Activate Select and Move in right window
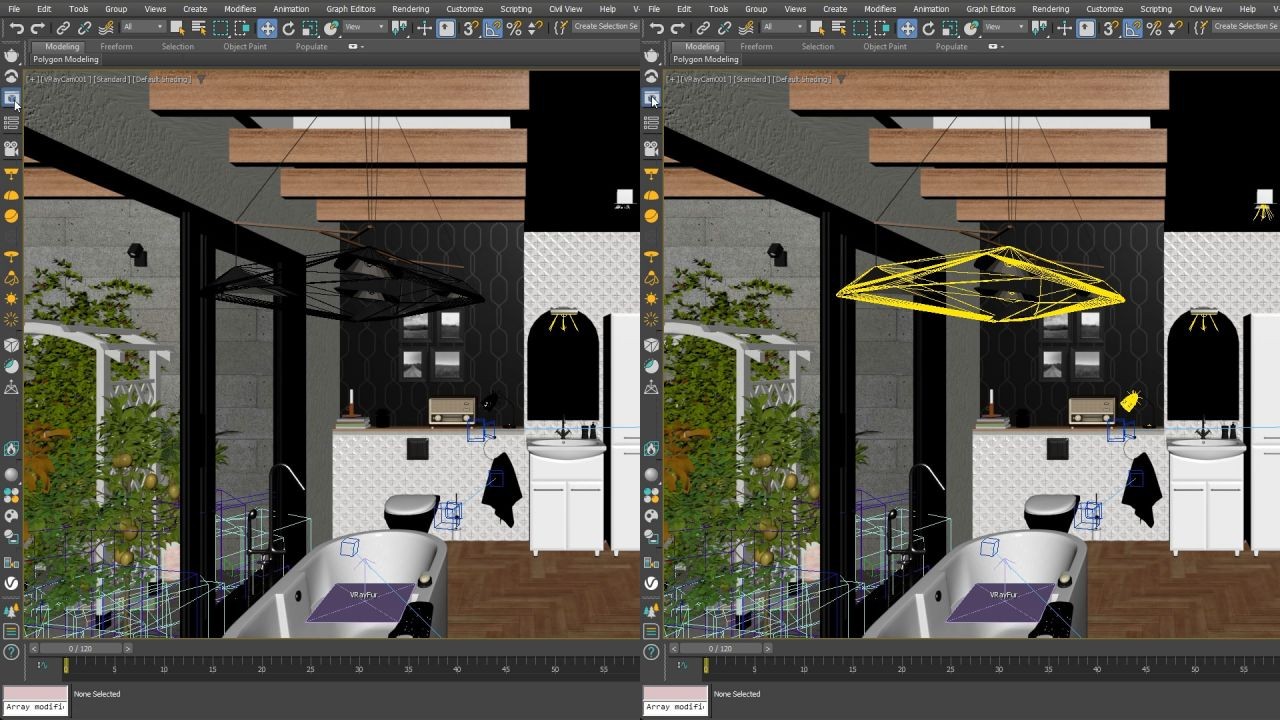This screenshot has width=1280, height=720. [x=907, y=29]
